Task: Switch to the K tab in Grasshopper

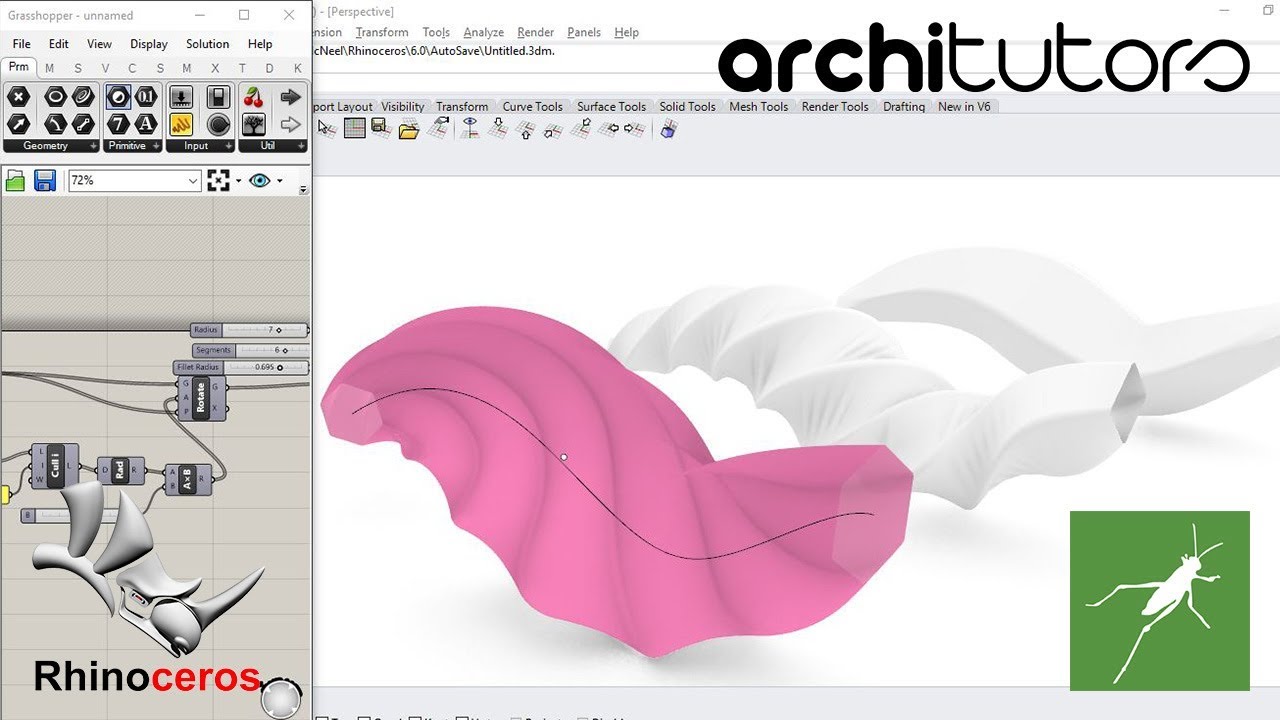Action: click(297, 68)
